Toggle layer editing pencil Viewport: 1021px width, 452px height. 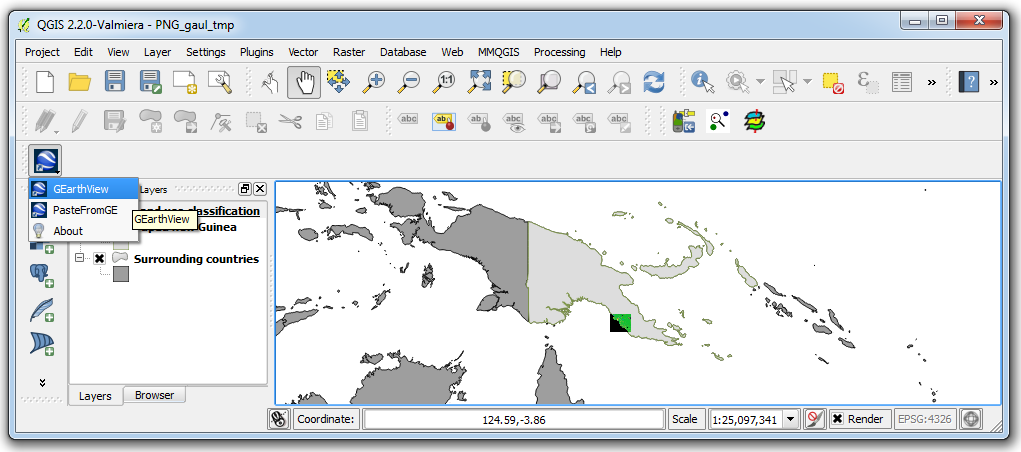79,121
